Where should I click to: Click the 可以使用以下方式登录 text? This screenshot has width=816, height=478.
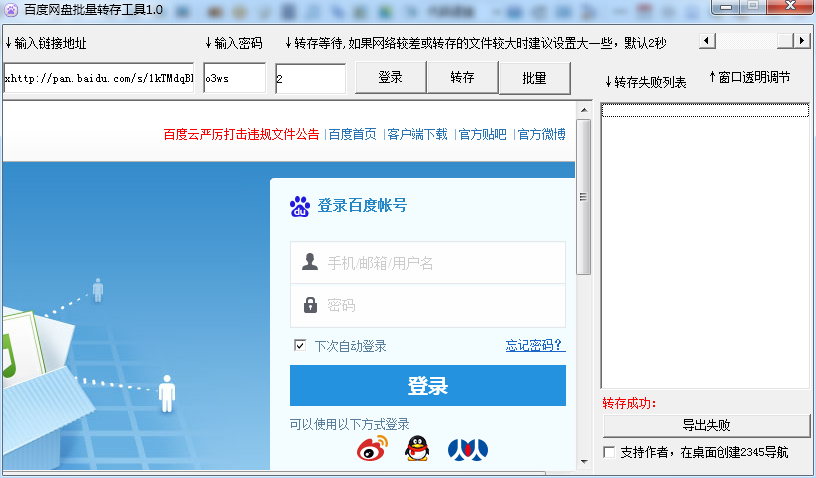350,424
